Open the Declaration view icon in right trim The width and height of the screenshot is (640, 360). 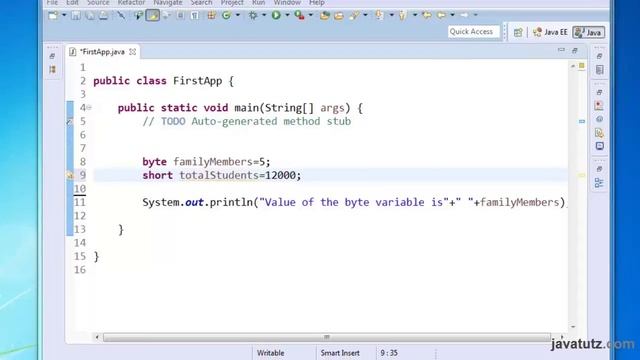coord(599,133)
